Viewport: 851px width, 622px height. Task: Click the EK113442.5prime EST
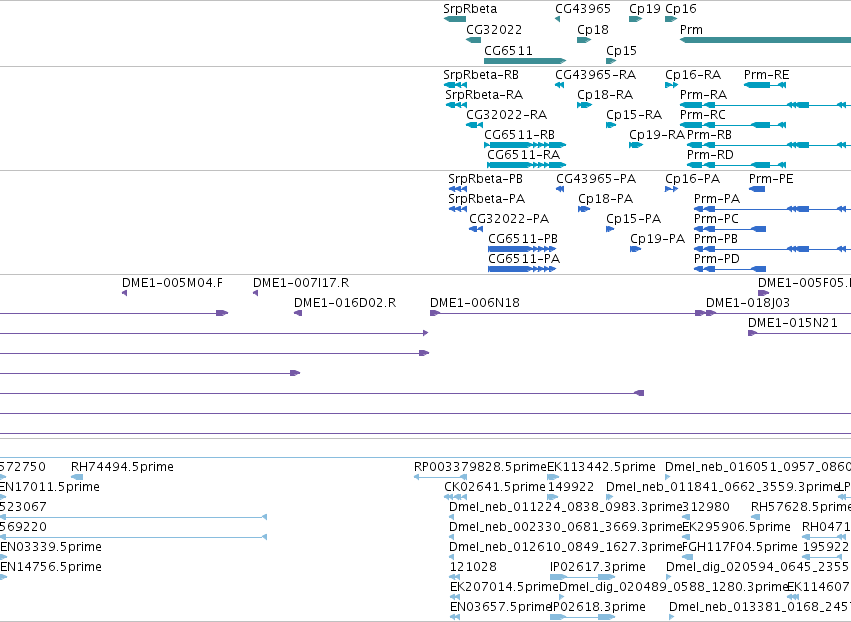click(x=553, y=477)
